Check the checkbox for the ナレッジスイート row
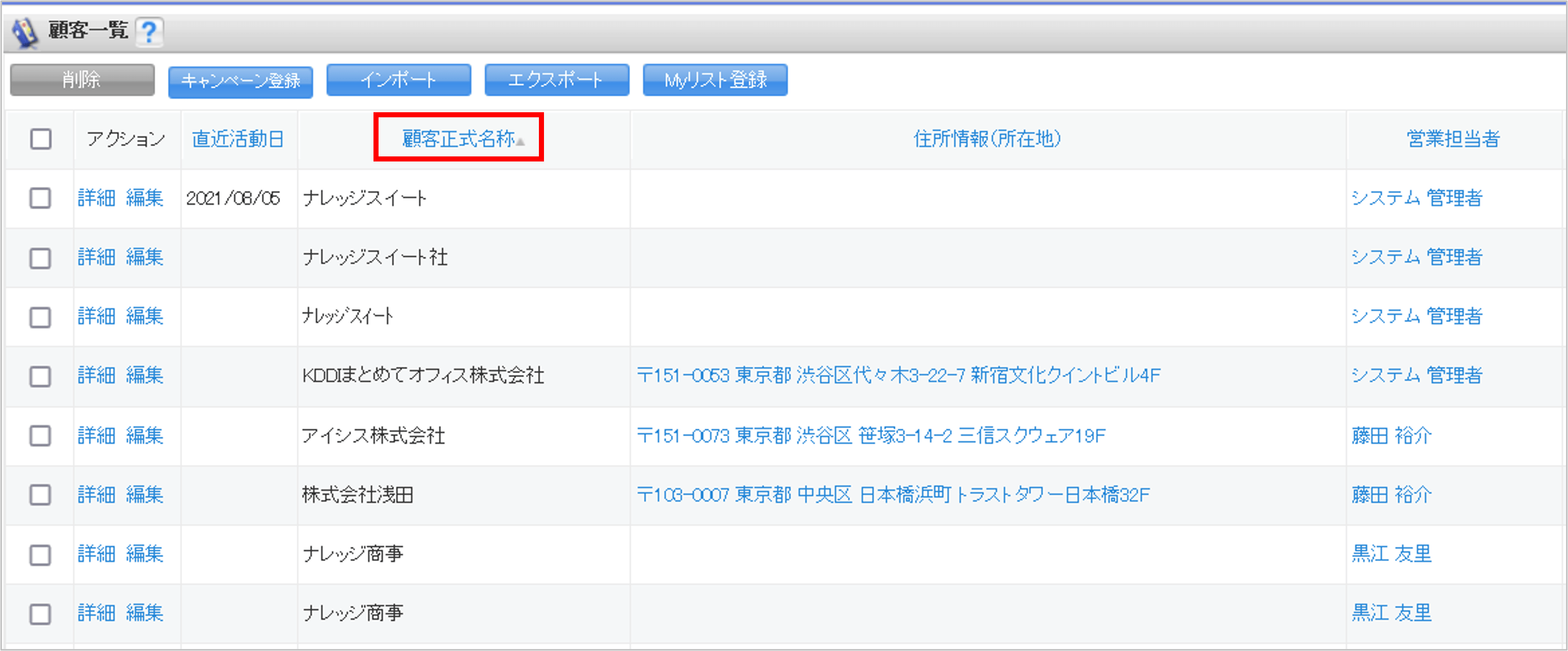Viewport: 1568px width, 651px height. (x=40, y=198)
